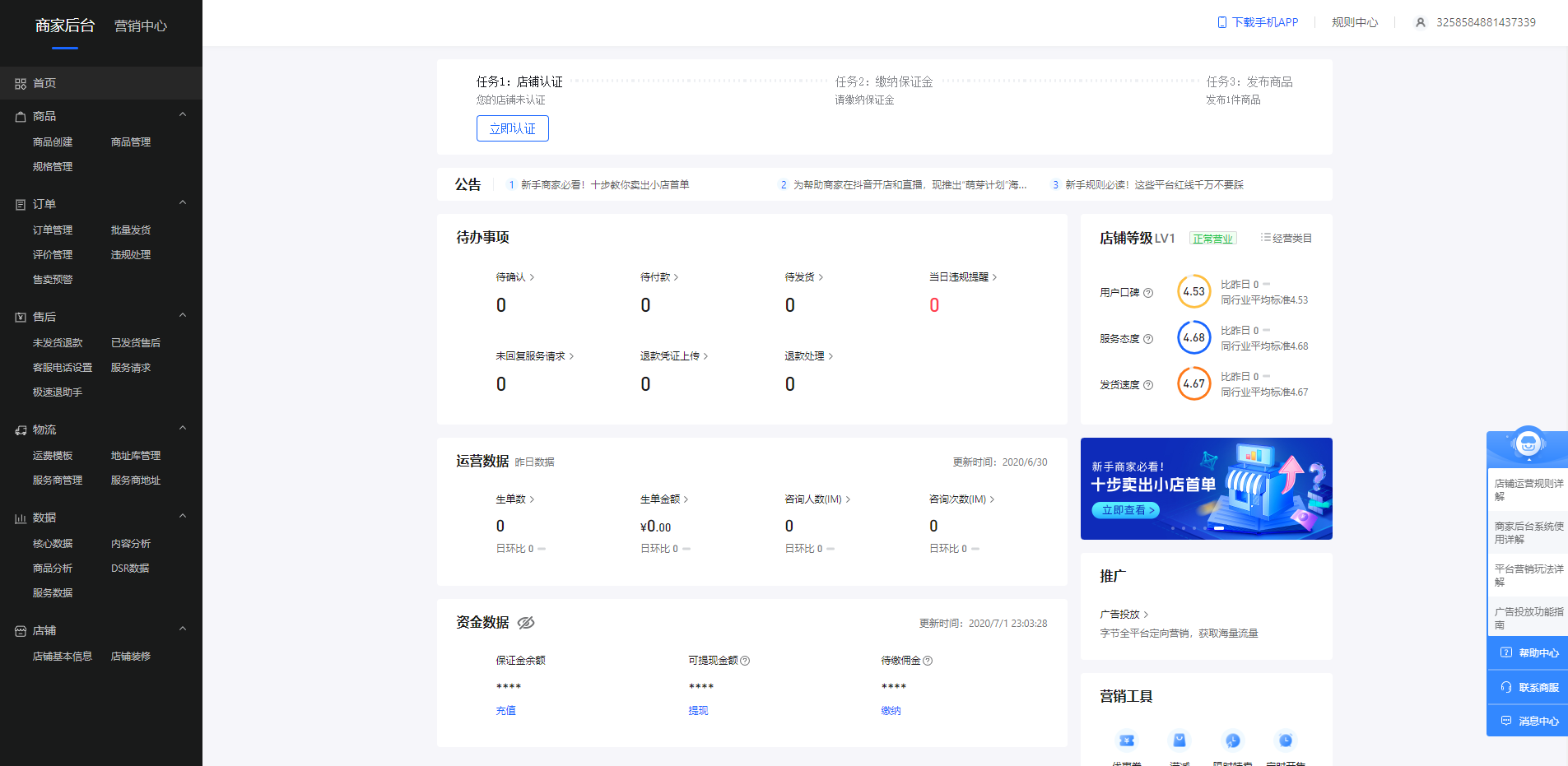Click 提现 link under 可提现金额
1568x766 pixels.
(x=698, y=711)
